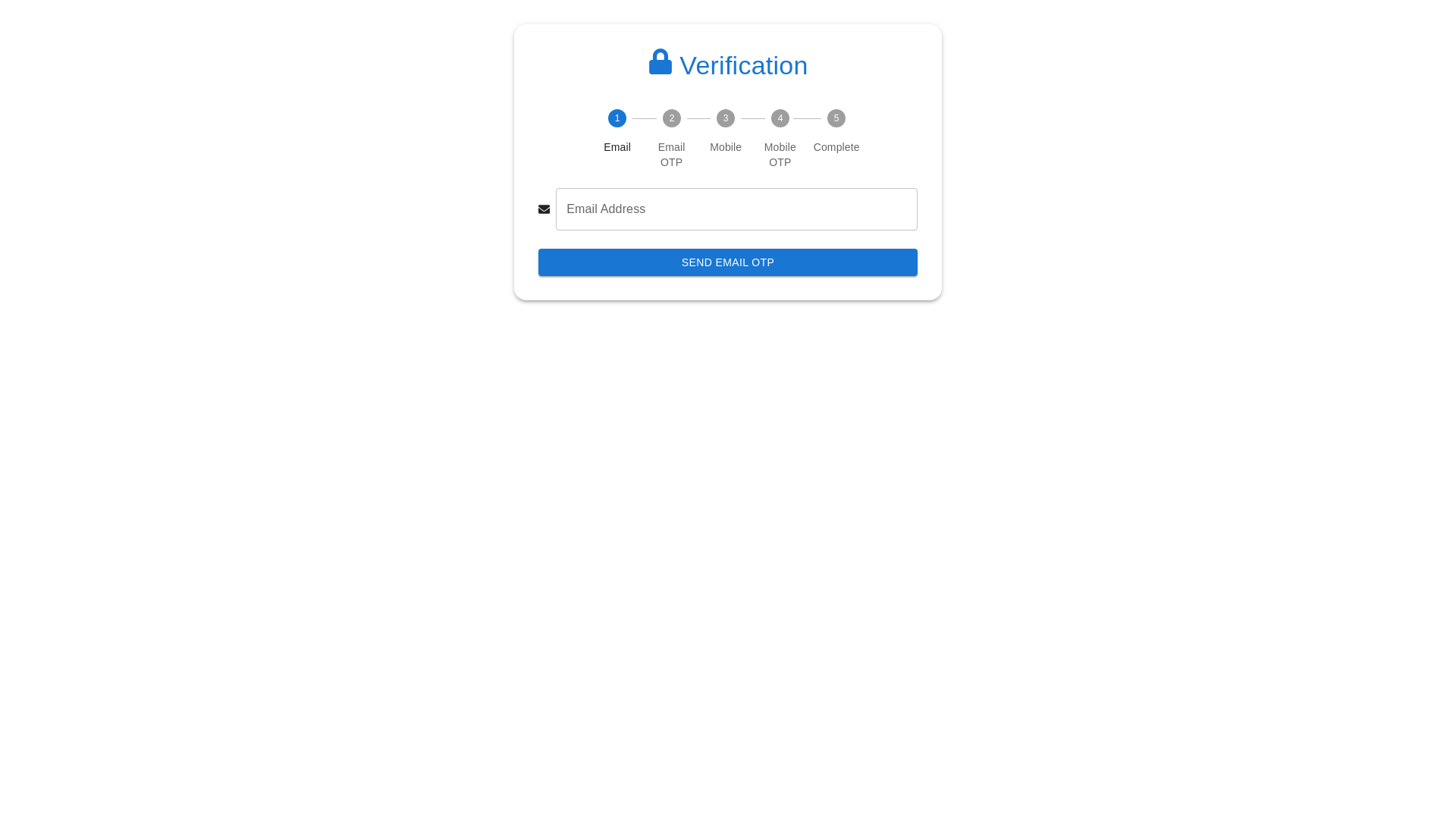The height and width of the screenshot is (819, 1456).
Task: Click the Complete step label
Action: pyautogui.click(x=836, y=147)
